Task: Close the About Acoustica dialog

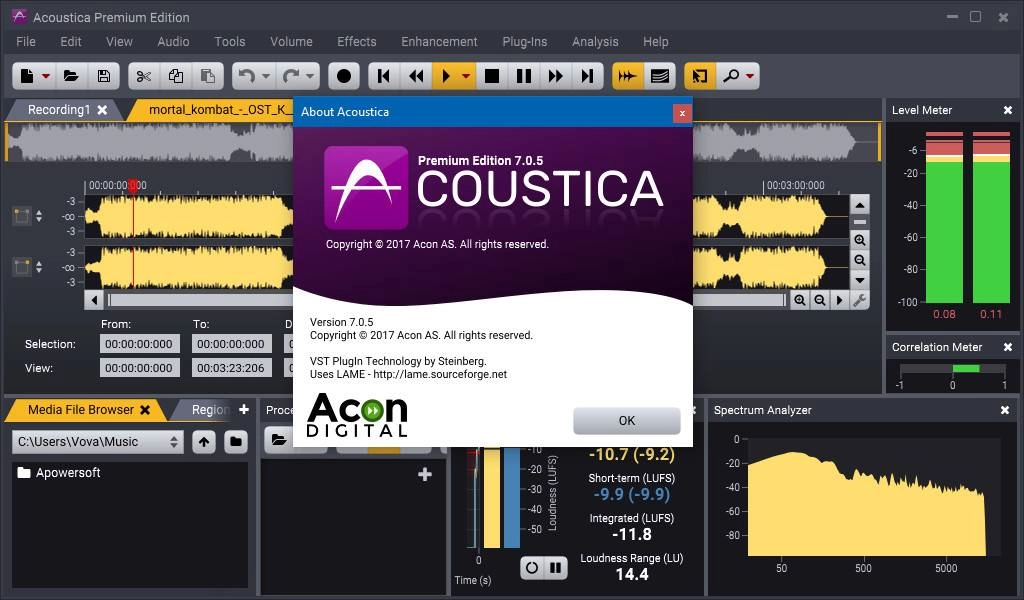Action: coord(682,113)
